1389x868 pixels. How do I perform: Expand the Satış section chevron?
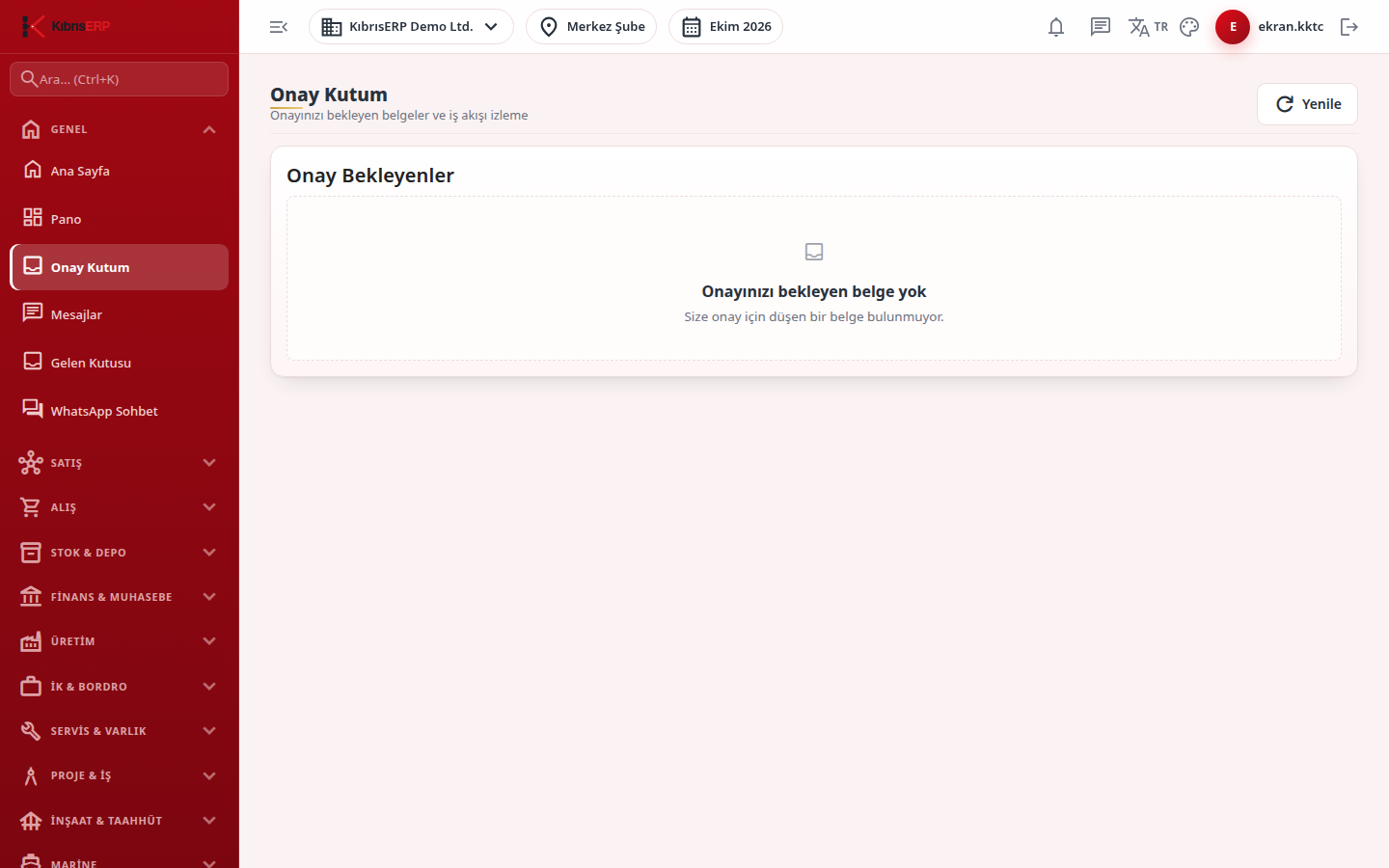tap(209, 463)
